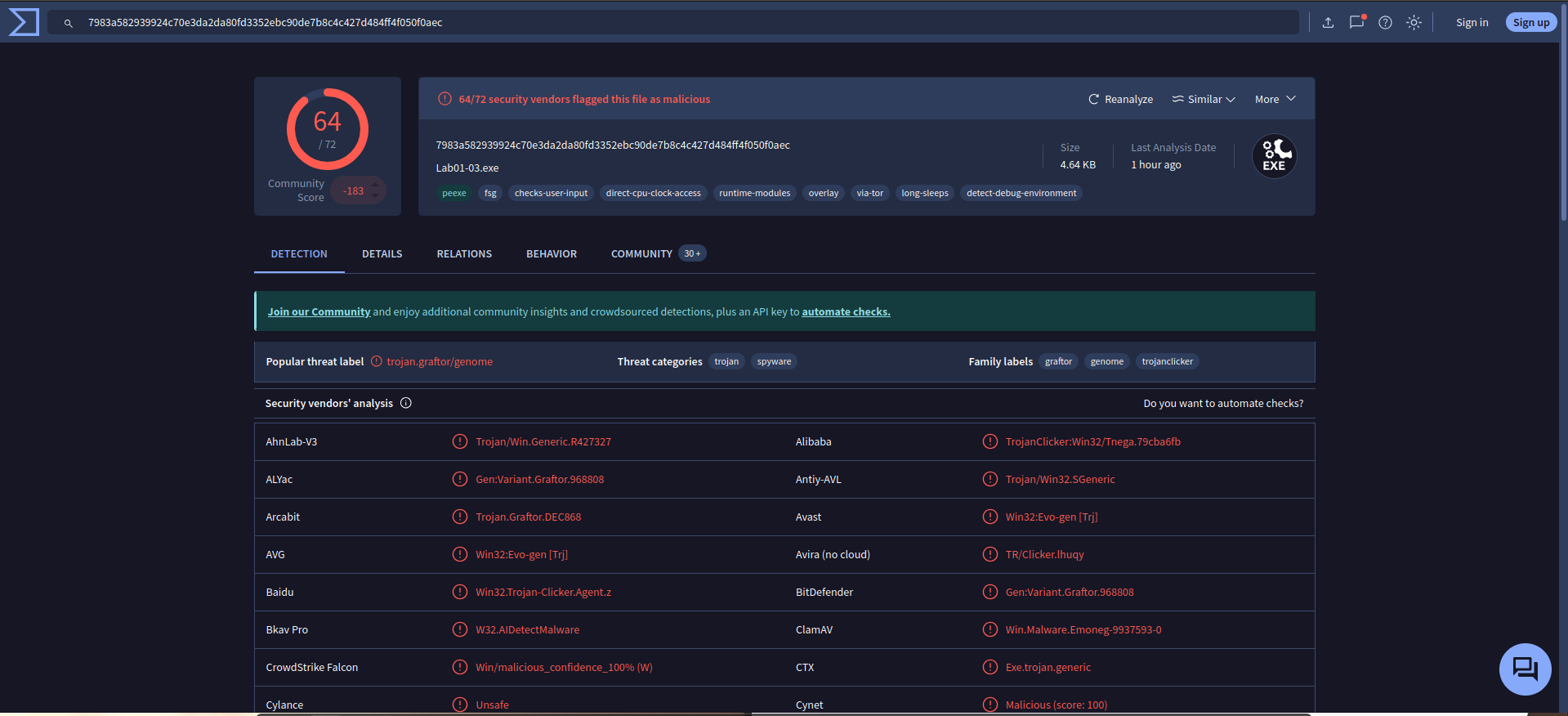
Task: Switch to the BEHAVIOR tab
Action: click(x=552, y=254)
